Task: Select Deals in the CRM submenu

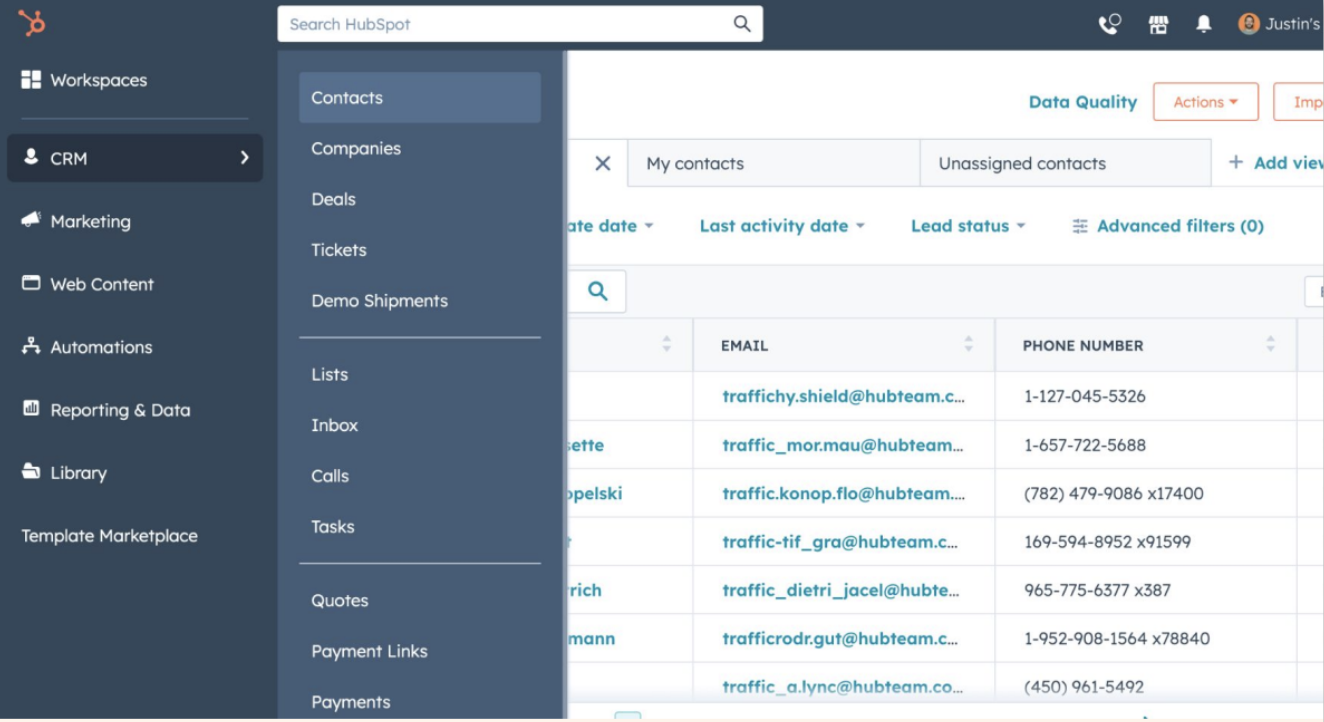Action: pyautogui.click(x=333, y=199)
